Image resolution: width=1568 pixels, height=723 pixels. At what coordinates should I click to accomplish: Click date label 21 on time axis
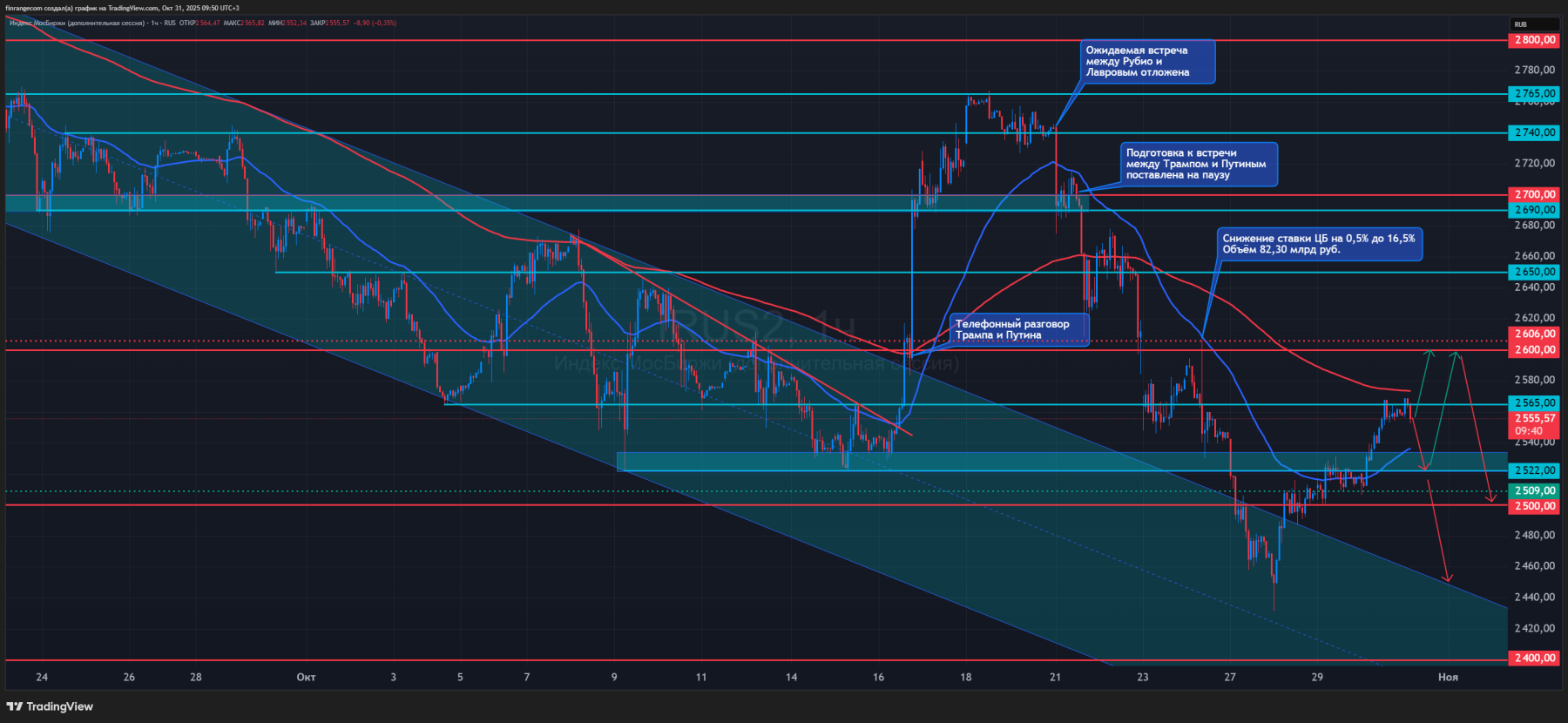(x=1055, y=677)
